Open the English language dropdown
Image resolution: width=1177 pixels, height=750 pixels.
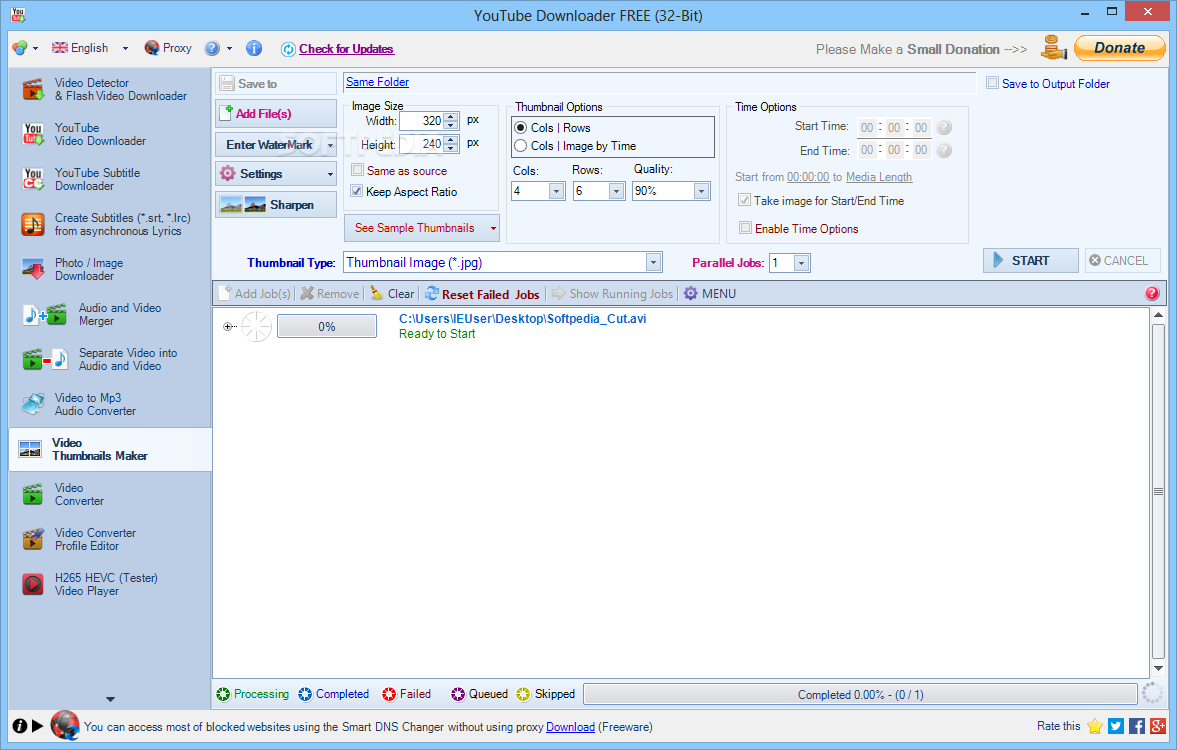[125, 48]
